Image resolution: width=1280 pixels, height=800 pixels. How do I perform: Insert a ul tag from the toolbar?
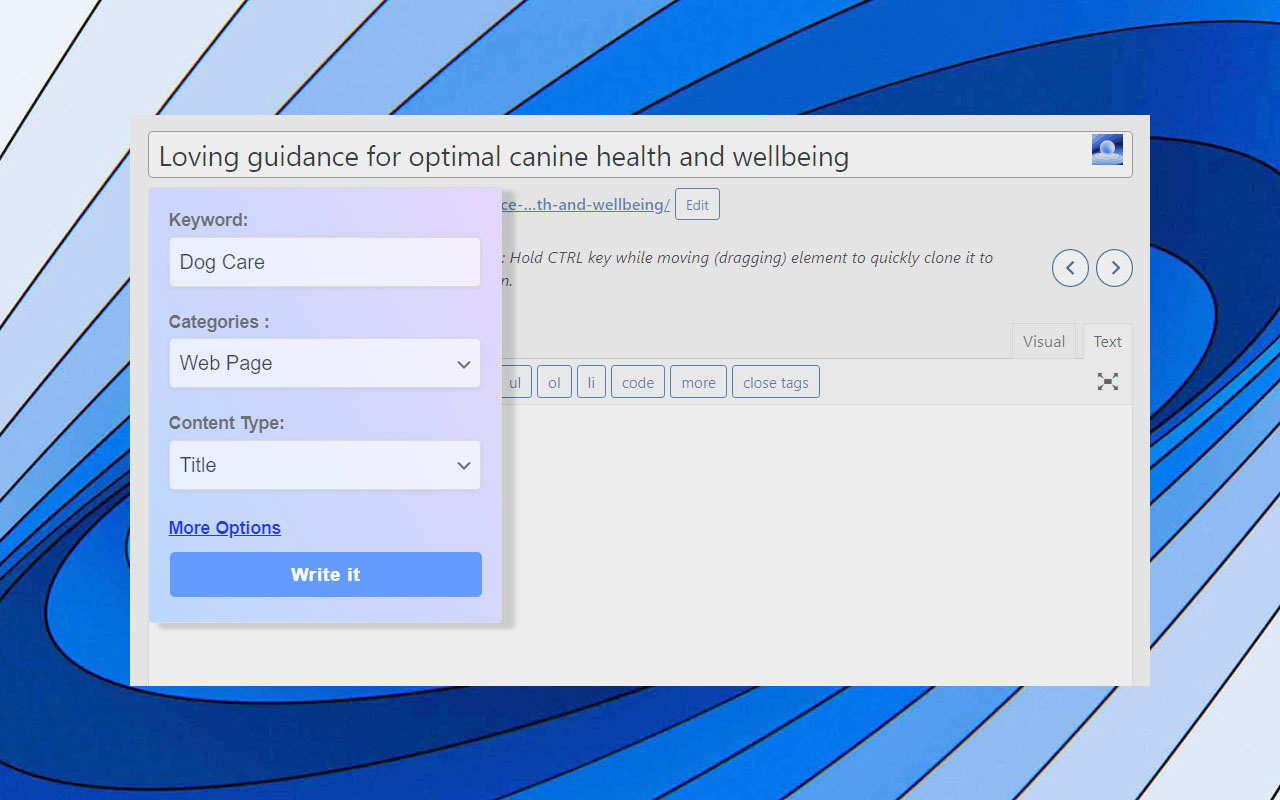click(516, 383)
